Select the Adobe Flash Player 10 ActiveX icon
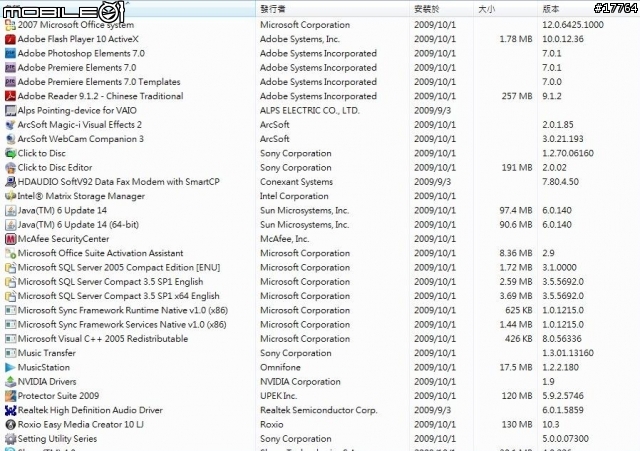This screenshot has height=451, width=640. 10,39
